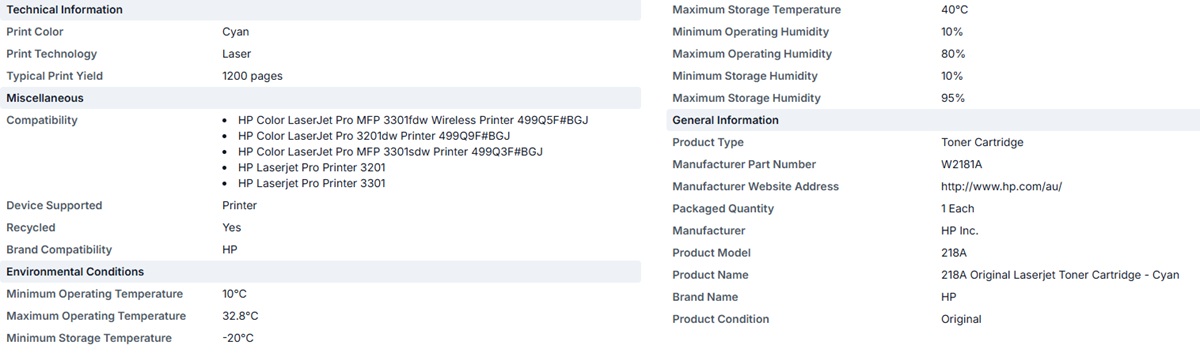This screenshot has width=1200, height=360.
Task: Click the Product Type Toner Cartridge value
Action: coord(975,143)
